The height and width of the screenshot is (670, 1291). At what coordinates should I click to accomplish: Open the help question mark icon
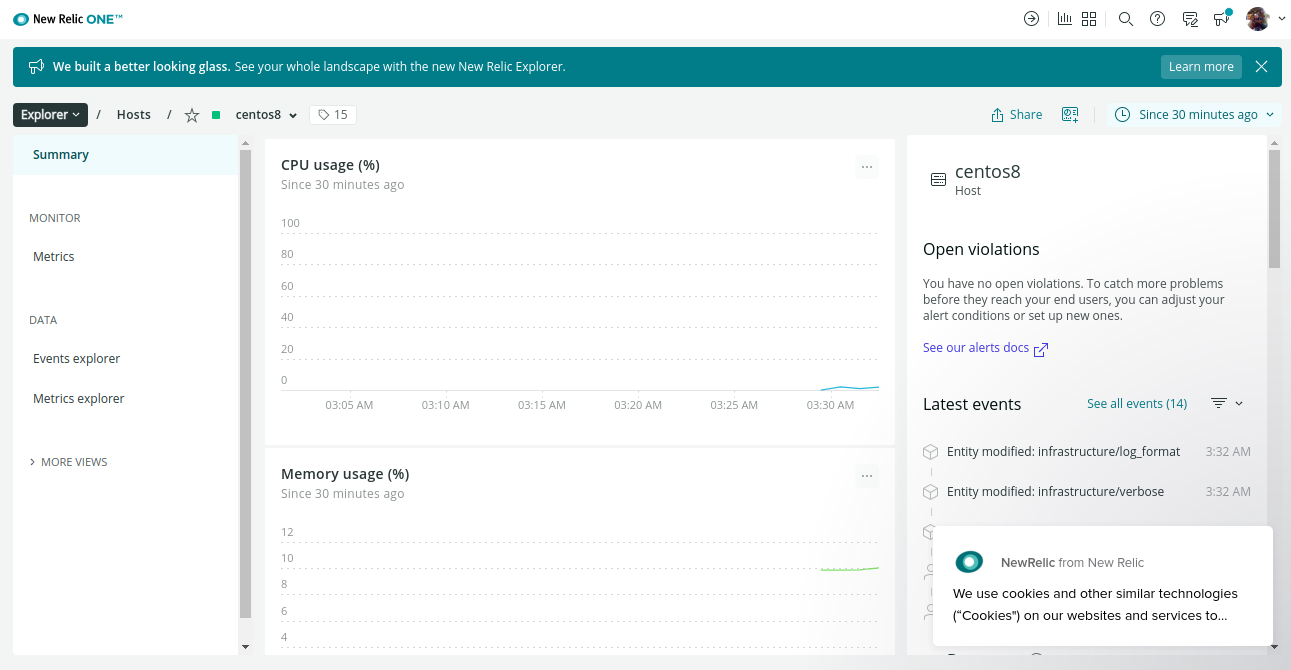(x=1157, y=19)
